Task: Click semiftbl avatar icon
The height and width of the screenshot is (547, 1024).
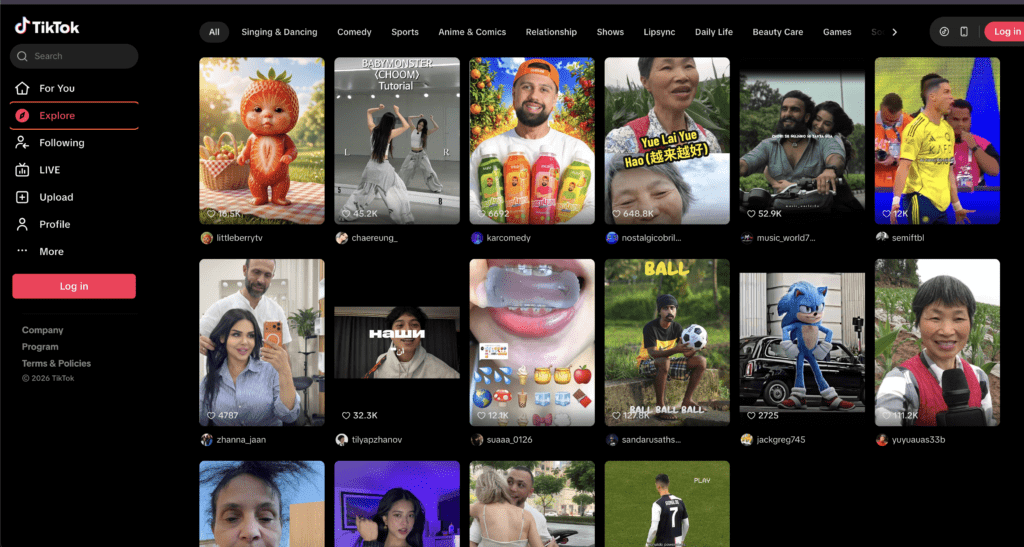Action: (x=882, y=238)
